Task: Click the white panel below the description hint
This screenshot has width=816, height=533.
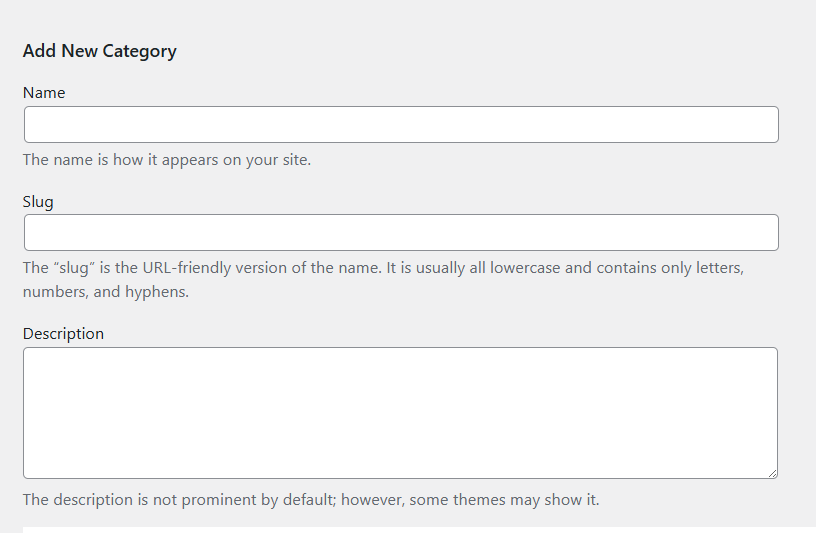Action: coord(400,529)
